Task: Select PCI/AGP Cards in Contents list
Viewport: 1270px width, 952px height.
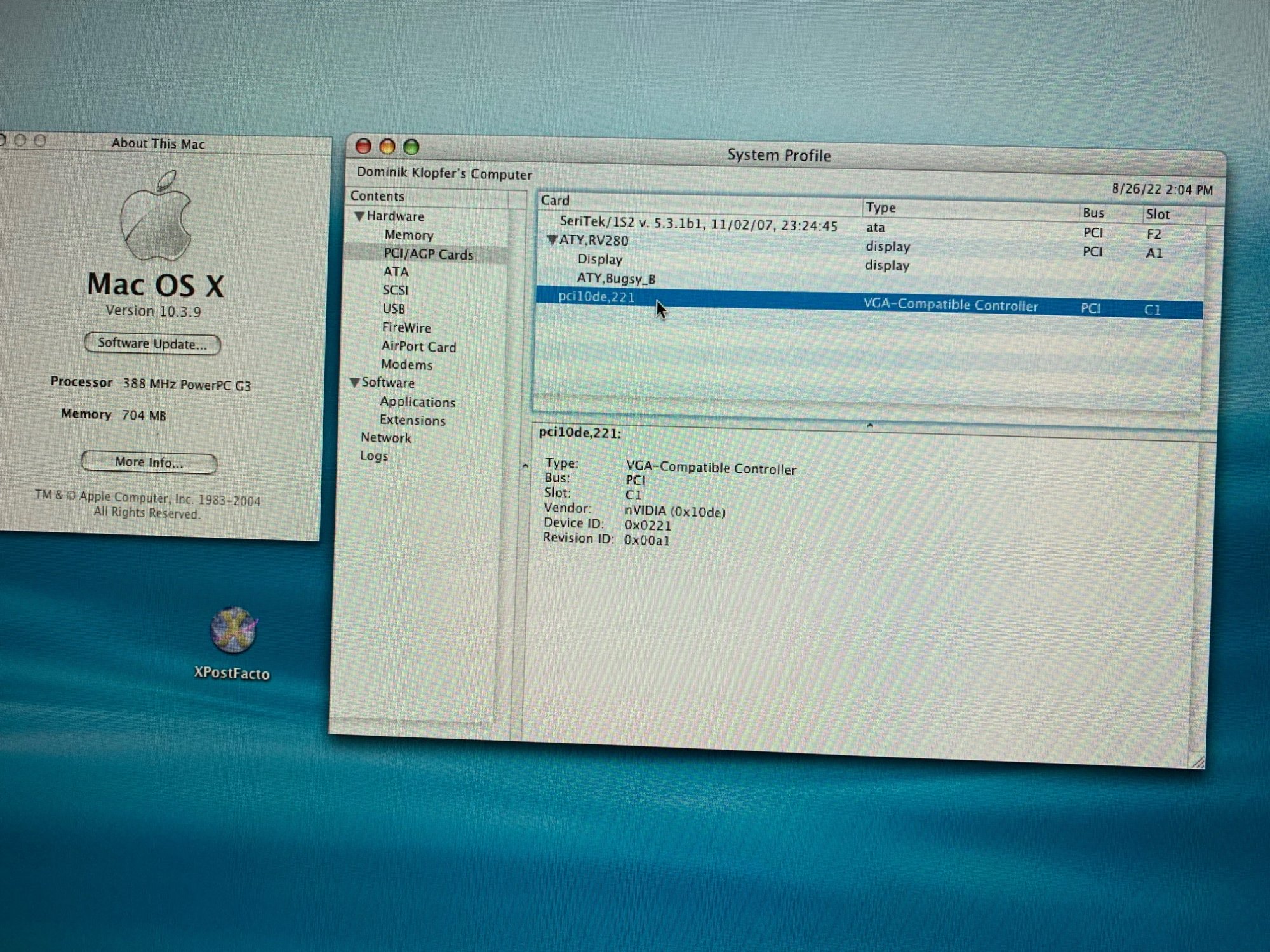Action: click(429, 255)
